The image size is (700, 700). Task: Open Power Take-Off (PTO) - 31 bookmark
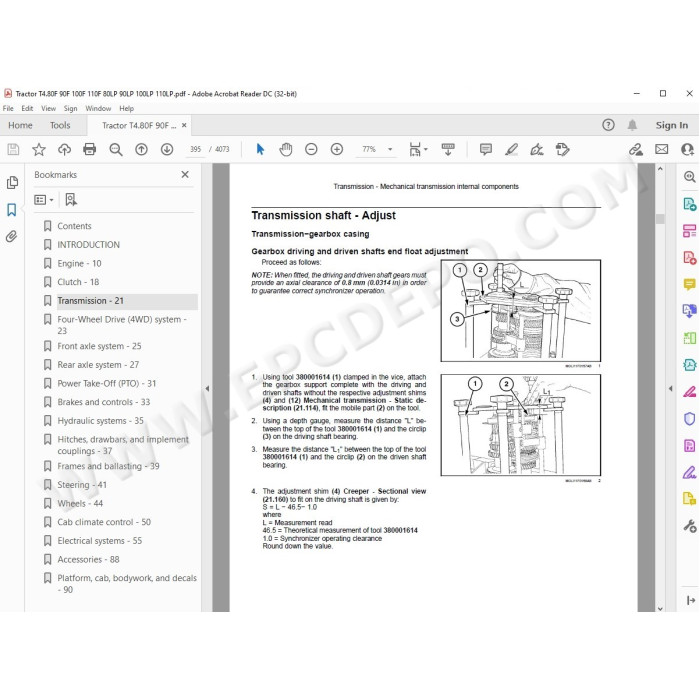[107, 383]
